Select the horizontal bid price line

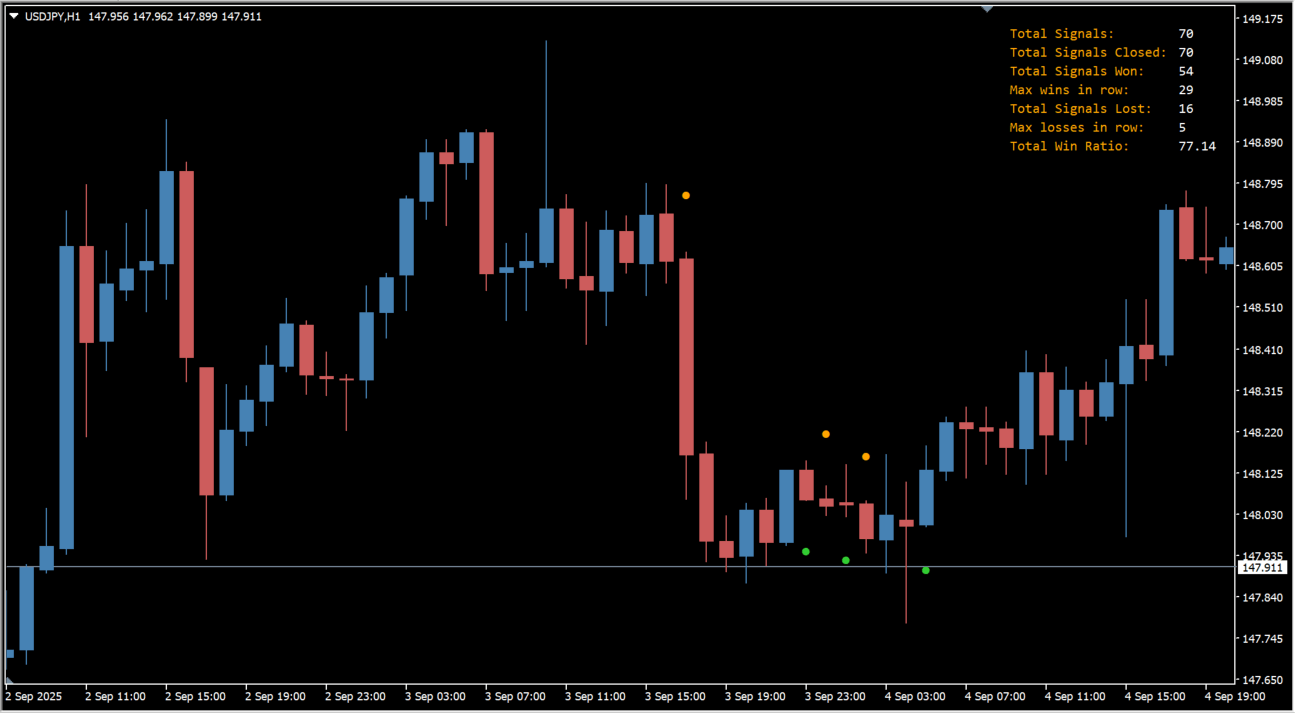[x=400, y=566]
